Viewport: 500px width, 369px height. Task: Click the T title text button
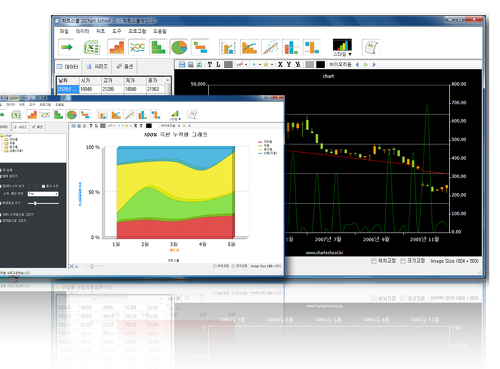210,64
